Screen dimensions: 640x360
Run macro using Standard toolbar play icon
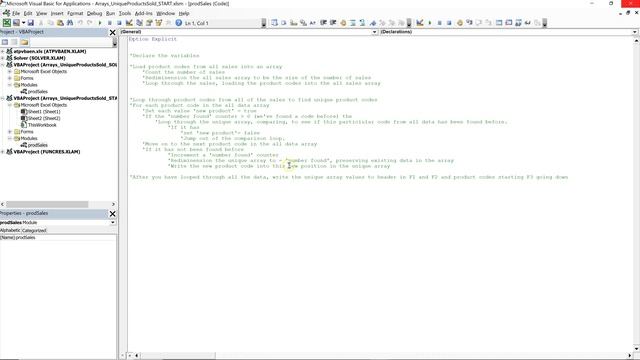pos(100,23)
